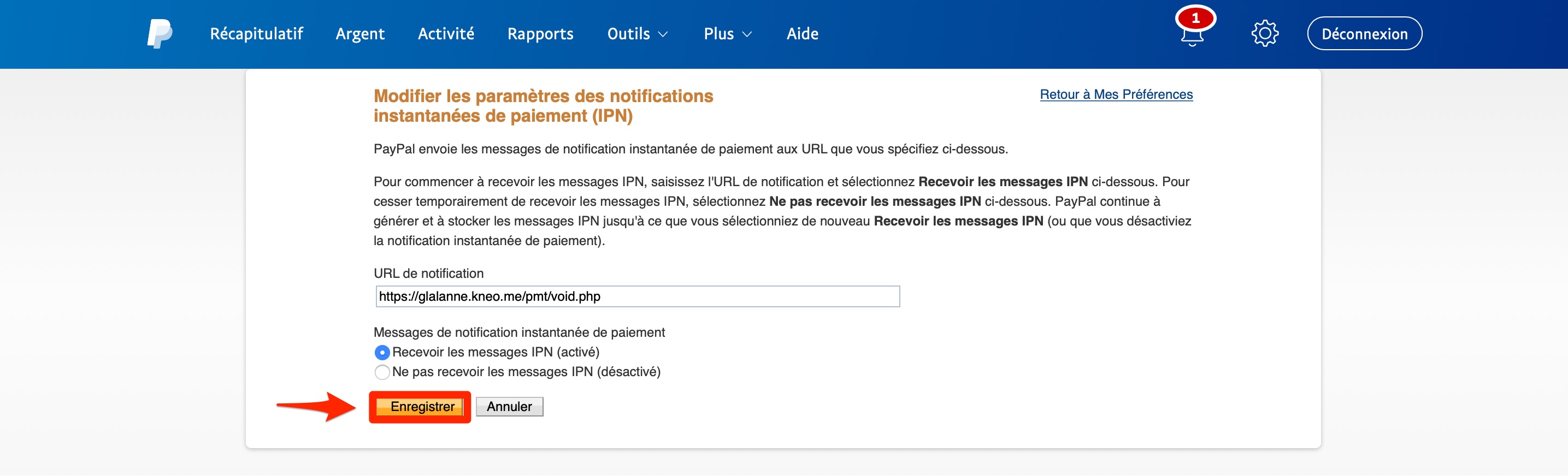1568x476 pixels.
Task: Open the Activité menu item
Action: point(446,33)
